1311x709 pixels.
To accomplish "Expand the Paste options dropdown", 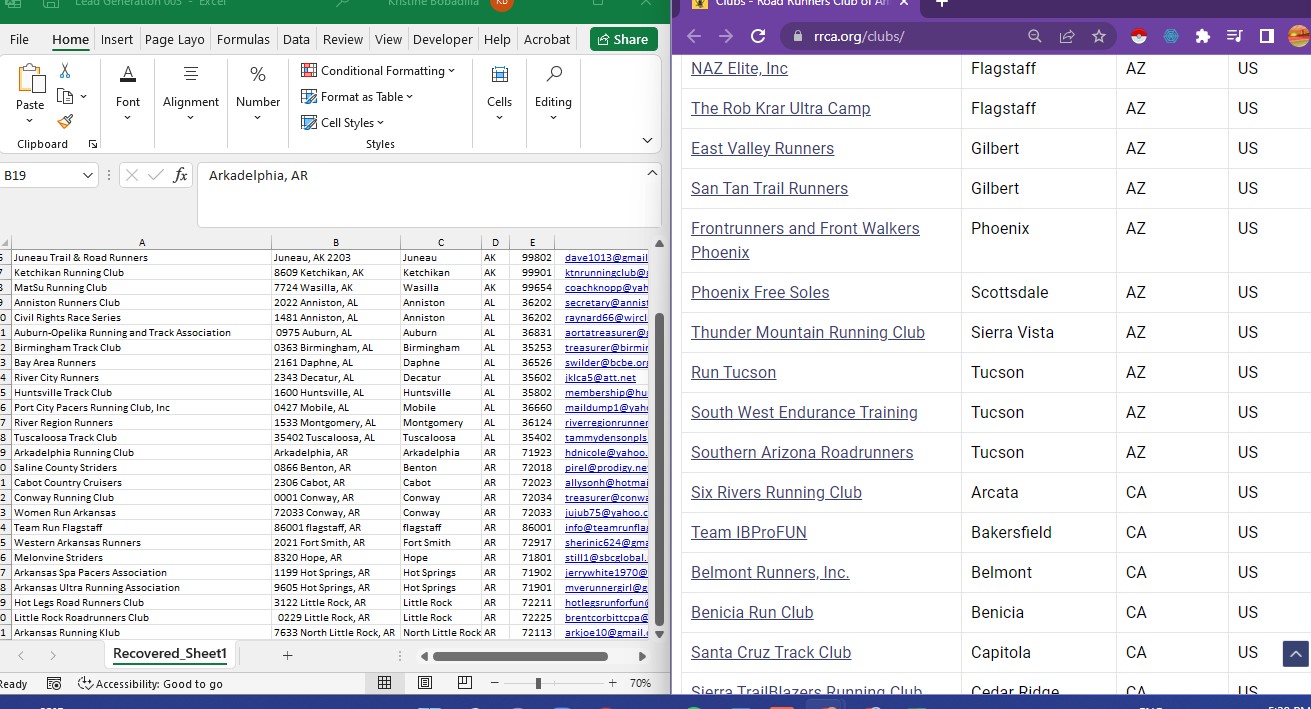I will tap(30, 120).
